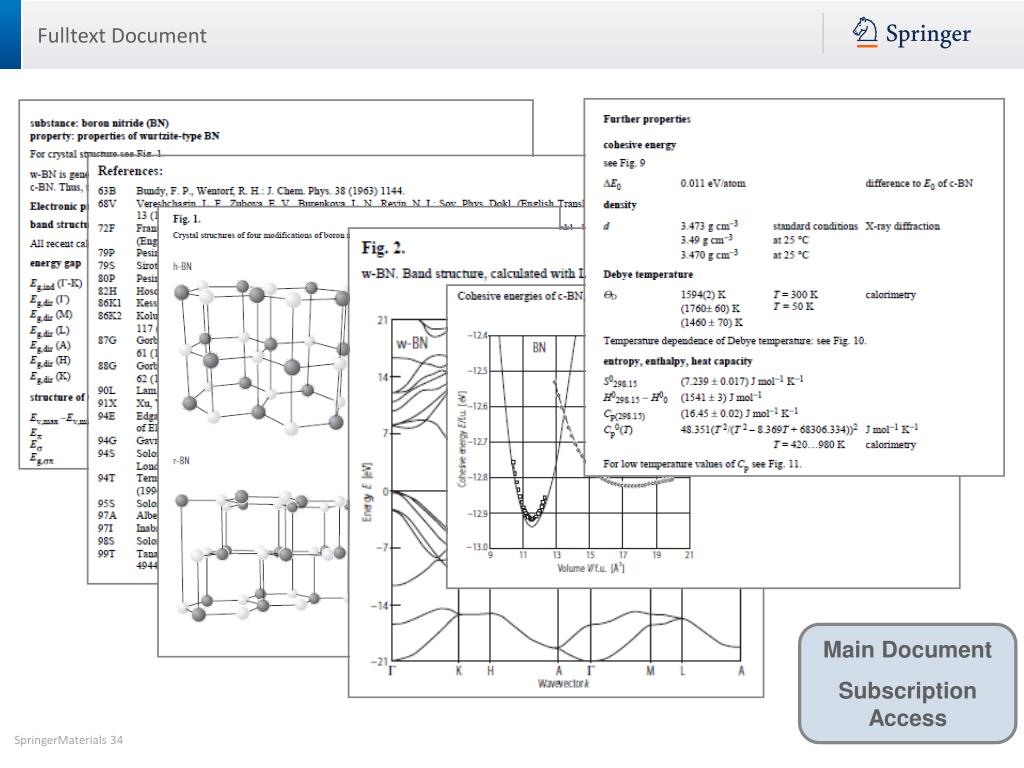Open the r-BN crystal structure image
The image size is (1024, 768).
pos(261,554)
